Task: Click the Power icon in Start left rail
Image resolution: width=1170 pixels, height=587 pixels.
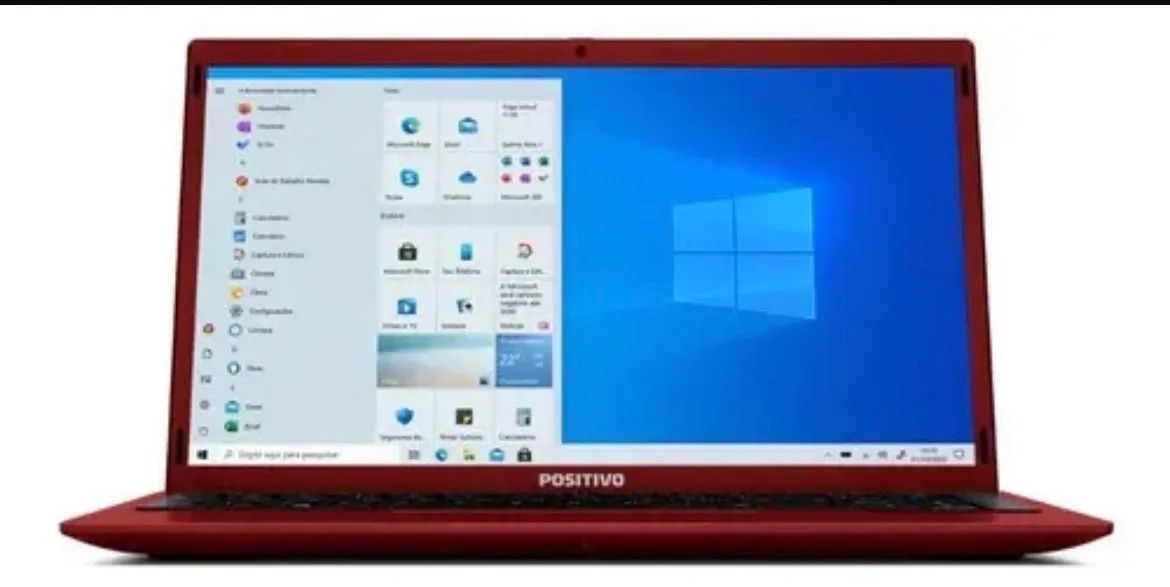Action: coord(204,430)
